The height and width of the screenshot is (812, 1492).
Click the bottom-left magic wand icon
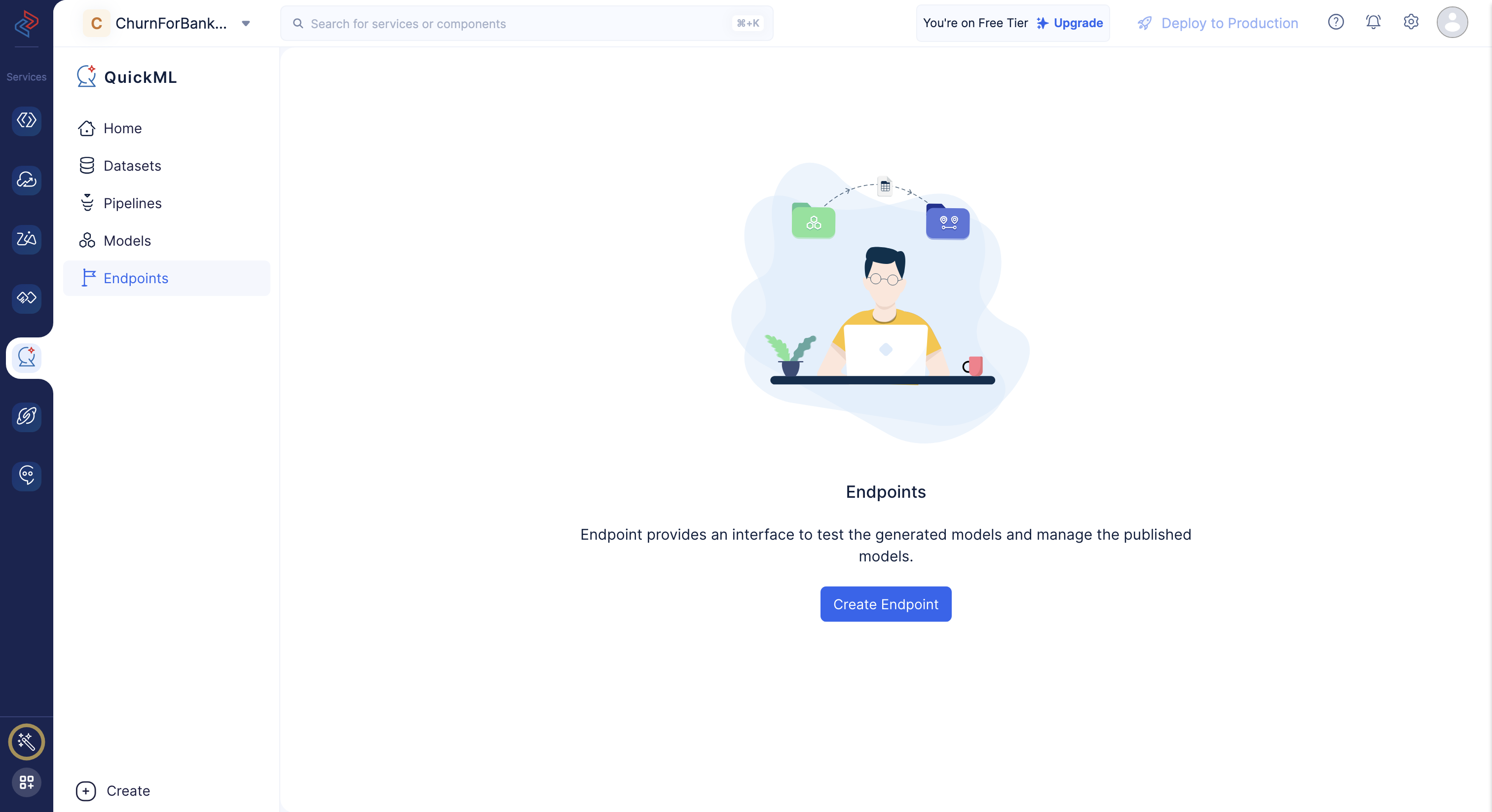coord(26,741)
